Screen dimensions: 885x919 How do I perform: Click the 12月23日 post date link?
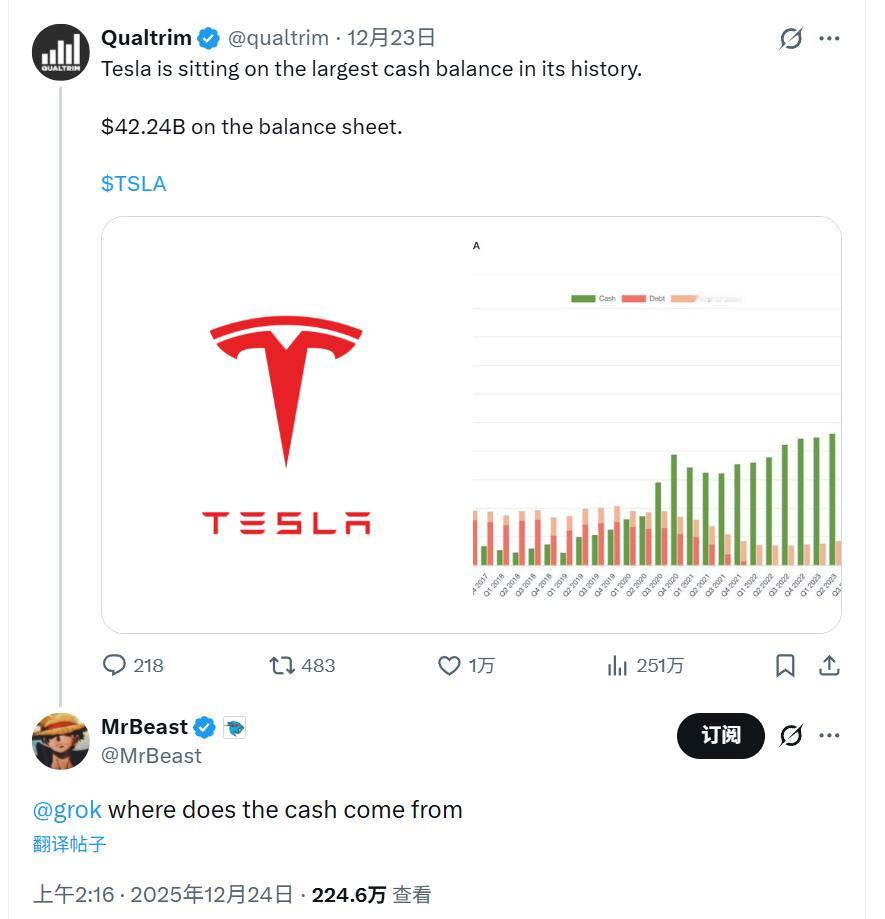pyautogui.click(x=391, y=38)
